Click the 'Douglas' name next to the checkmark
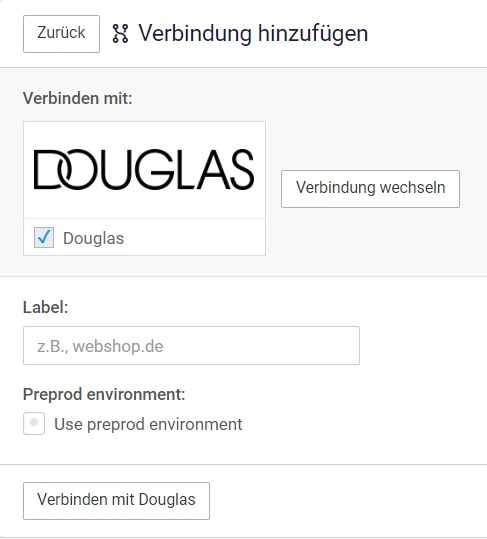This screenshot has width=487, height=539. [x=93, y=238]
